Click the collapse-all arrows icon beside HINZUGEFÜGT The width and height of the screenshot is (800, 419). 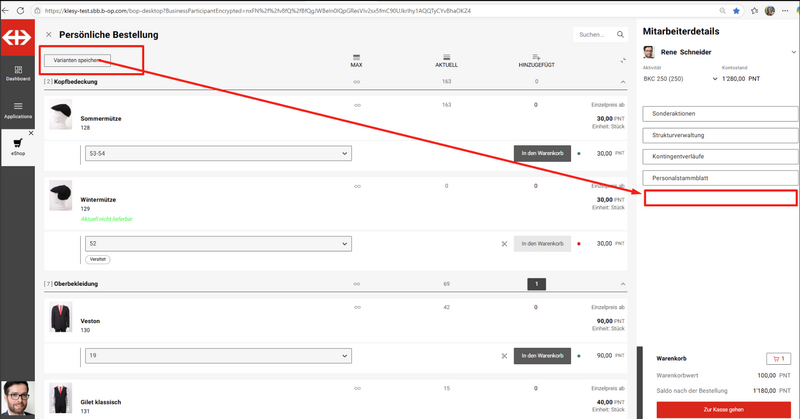click(x=622, y=60)
